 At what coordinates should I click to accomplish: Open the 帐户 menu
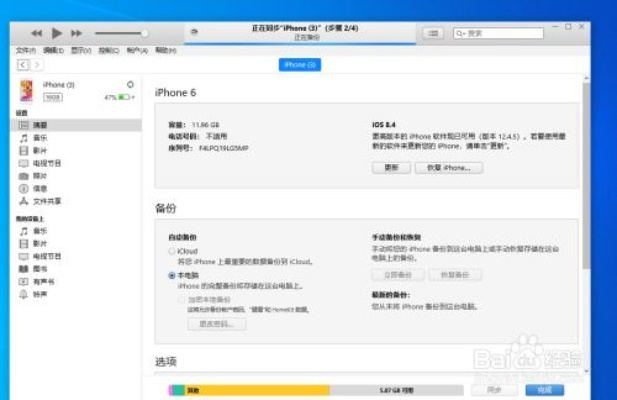137,50
